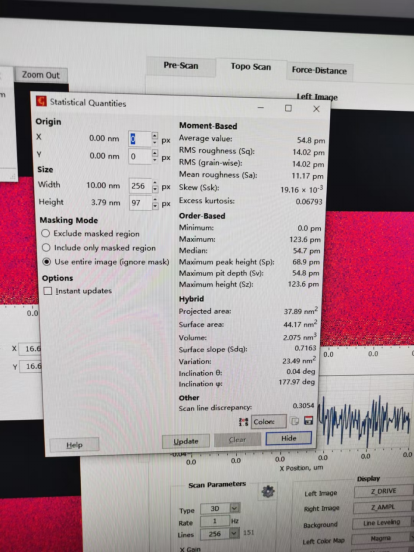Click the Average value 54.8 pm

[311, 140]
